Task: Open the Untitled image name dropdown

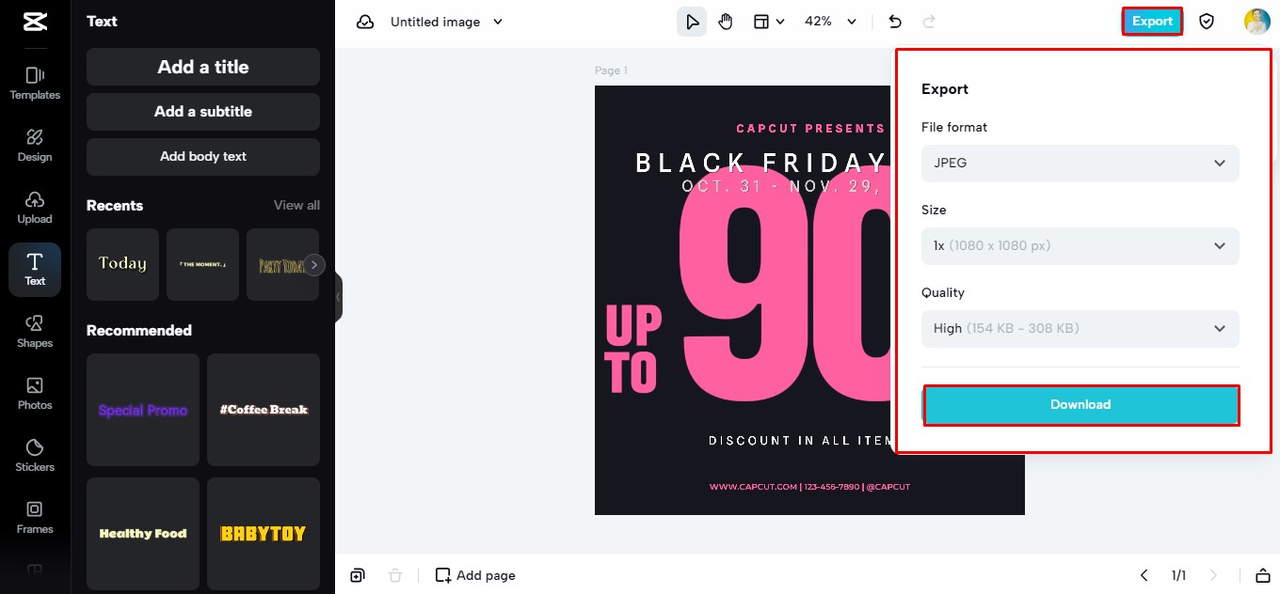Action: coord(447,21)
